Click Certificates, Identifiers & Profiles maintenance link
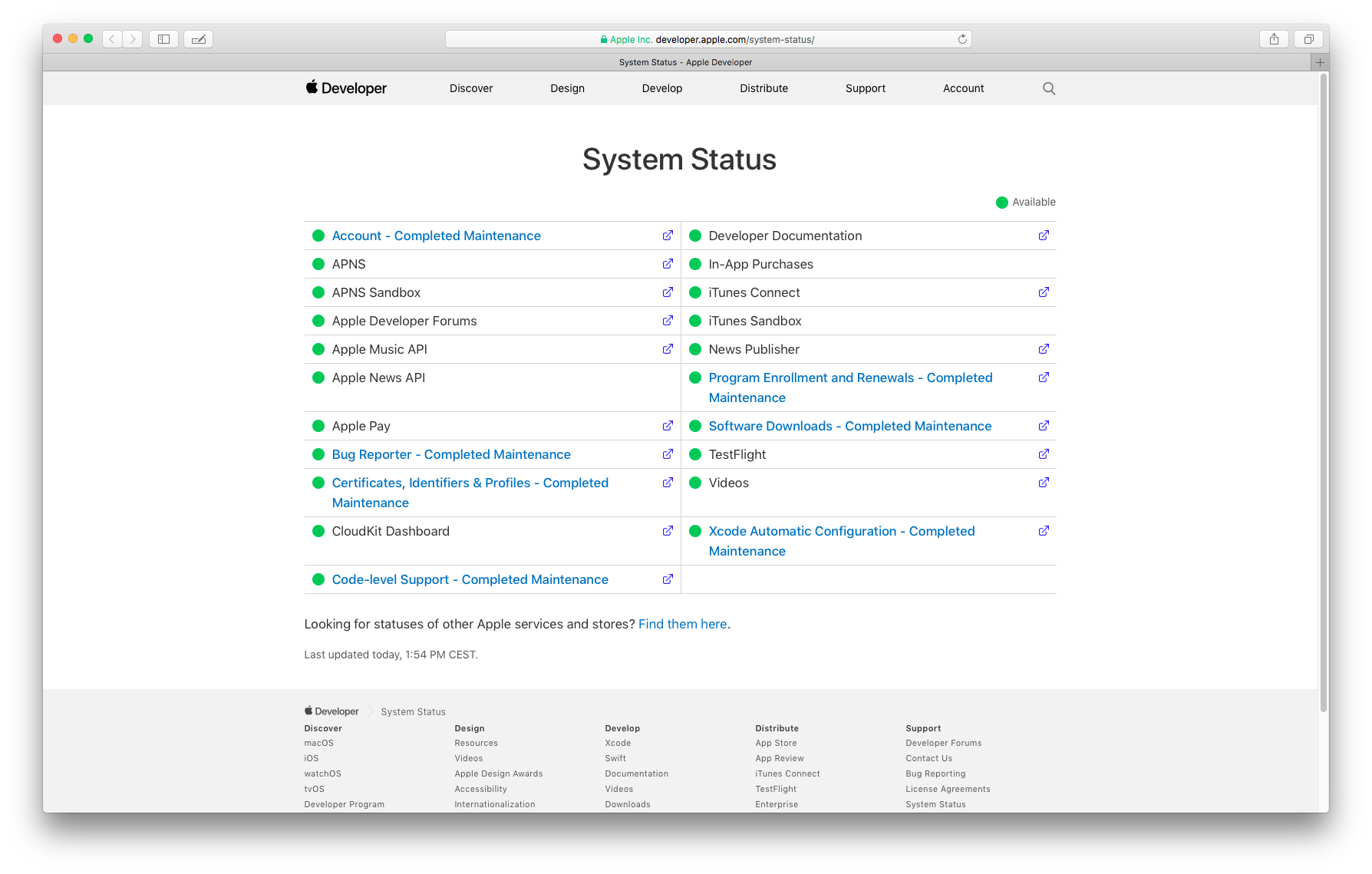 pos(470,493)
